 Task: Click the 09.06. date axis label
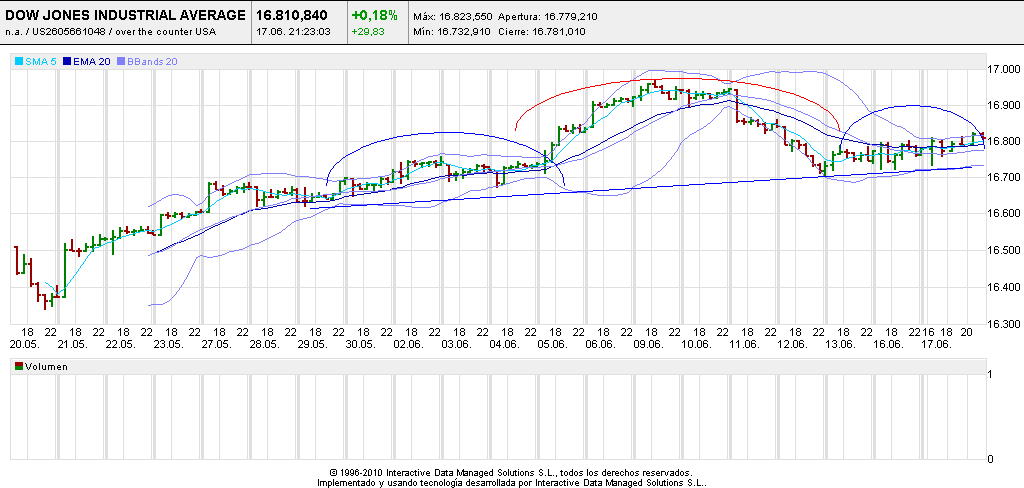coord(650,344)
